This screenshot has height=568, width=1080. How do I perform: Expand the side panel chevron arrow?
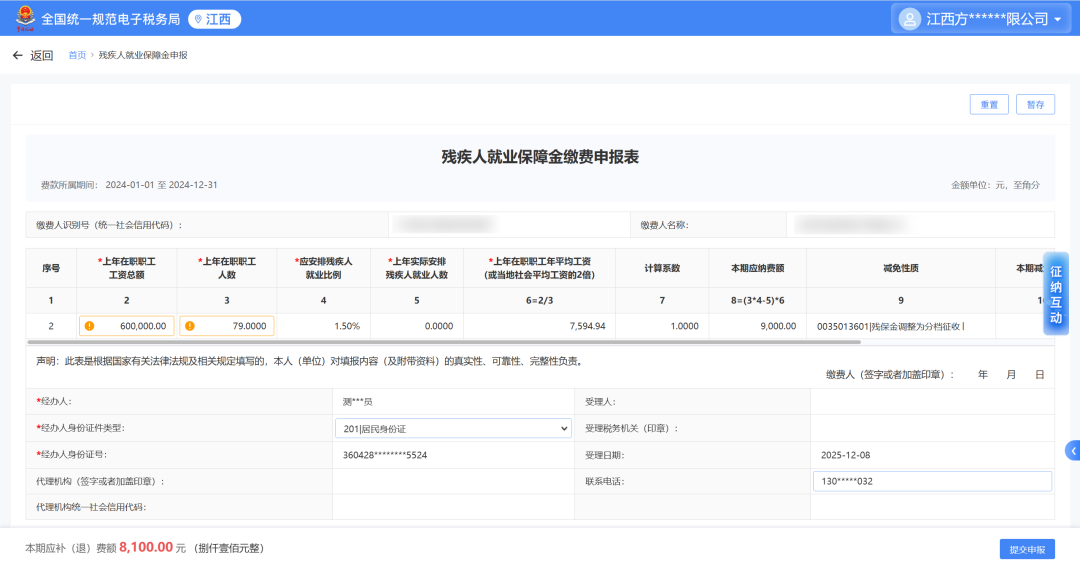(x=1073, y=451)
